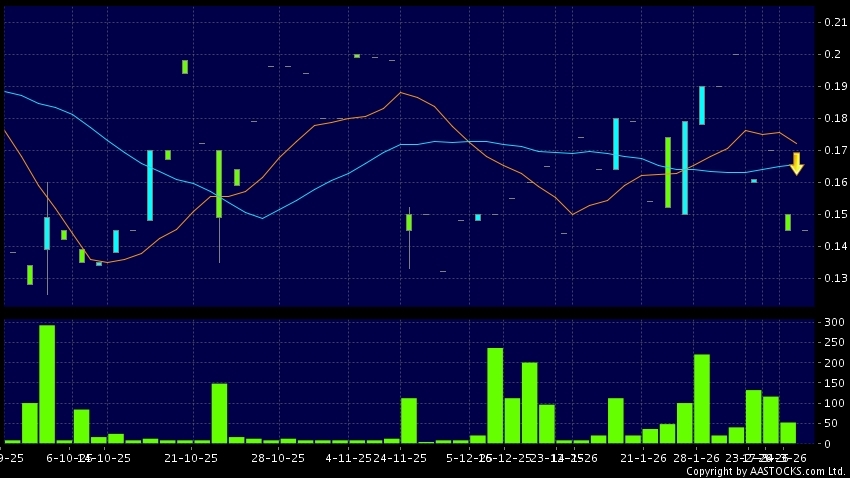
Task: Click the topmost cyan candle reaching 0.19
Action: tap(702, 105)
